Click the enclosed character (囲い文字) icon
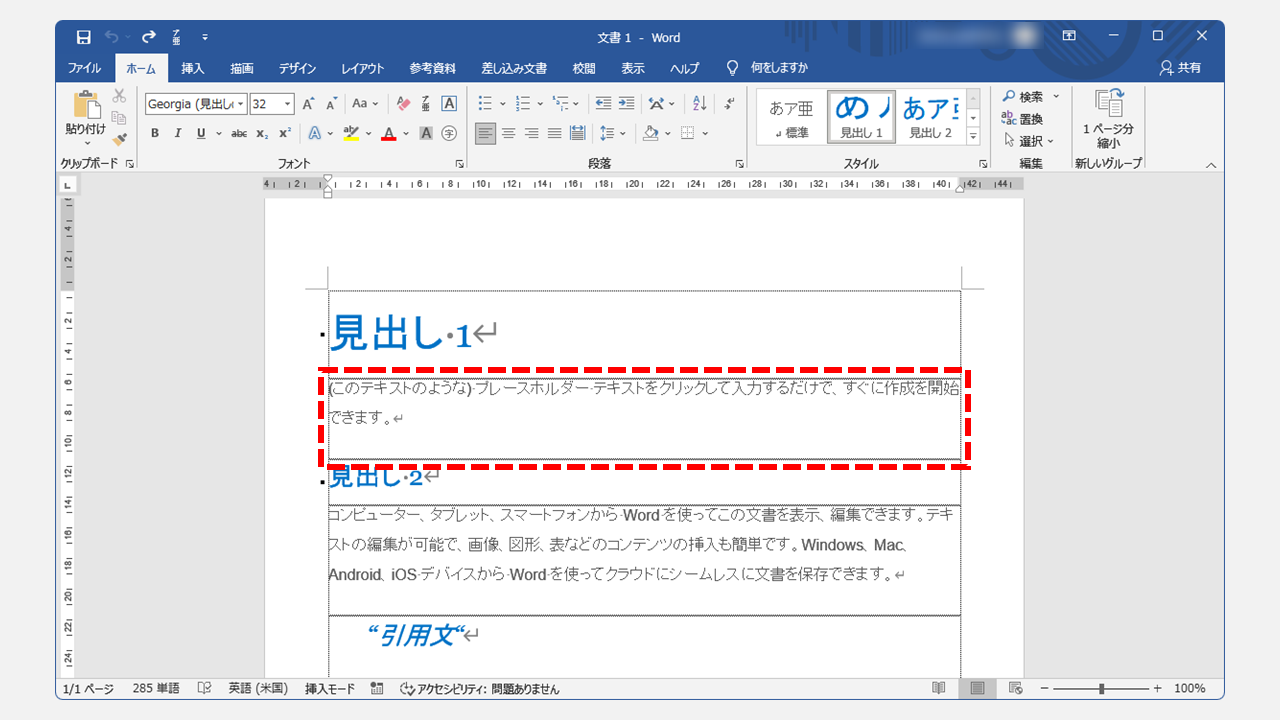This screenshot has height=720, width=1280. tap(449, 133)
